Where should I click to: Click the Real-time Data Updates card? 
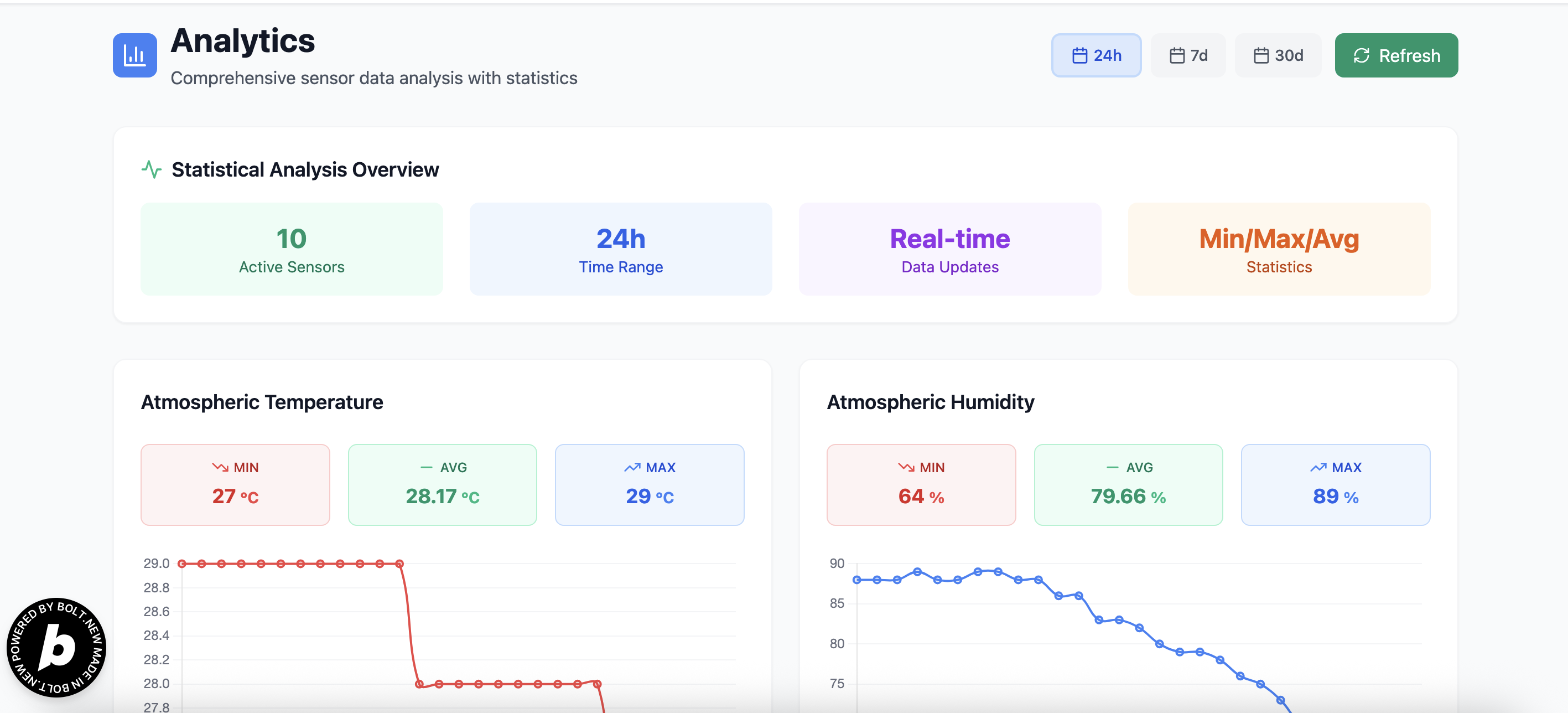pos(949,249)
